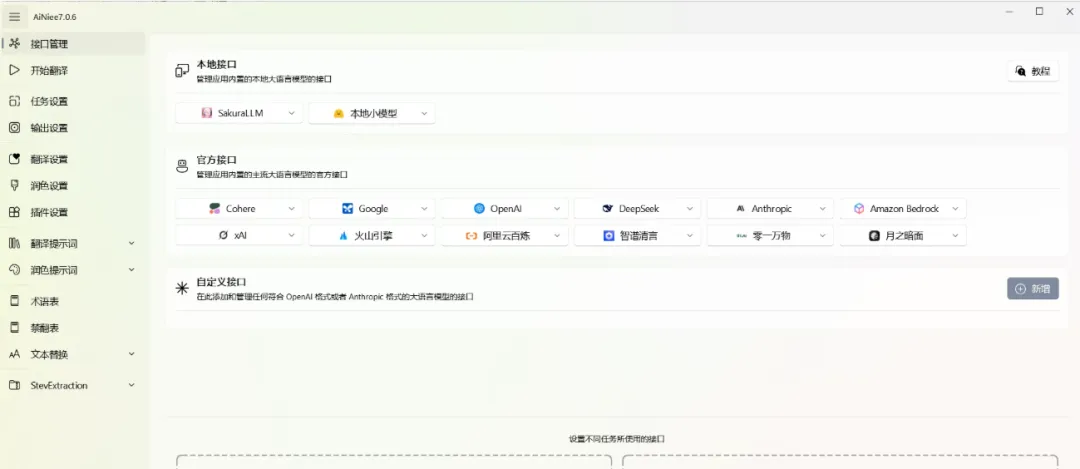Click the 翻译提示词 sidebar icon
Image resolution: width=1080 pixels, height=469 pixels.
pyautogui.click(x=14, y=243)
